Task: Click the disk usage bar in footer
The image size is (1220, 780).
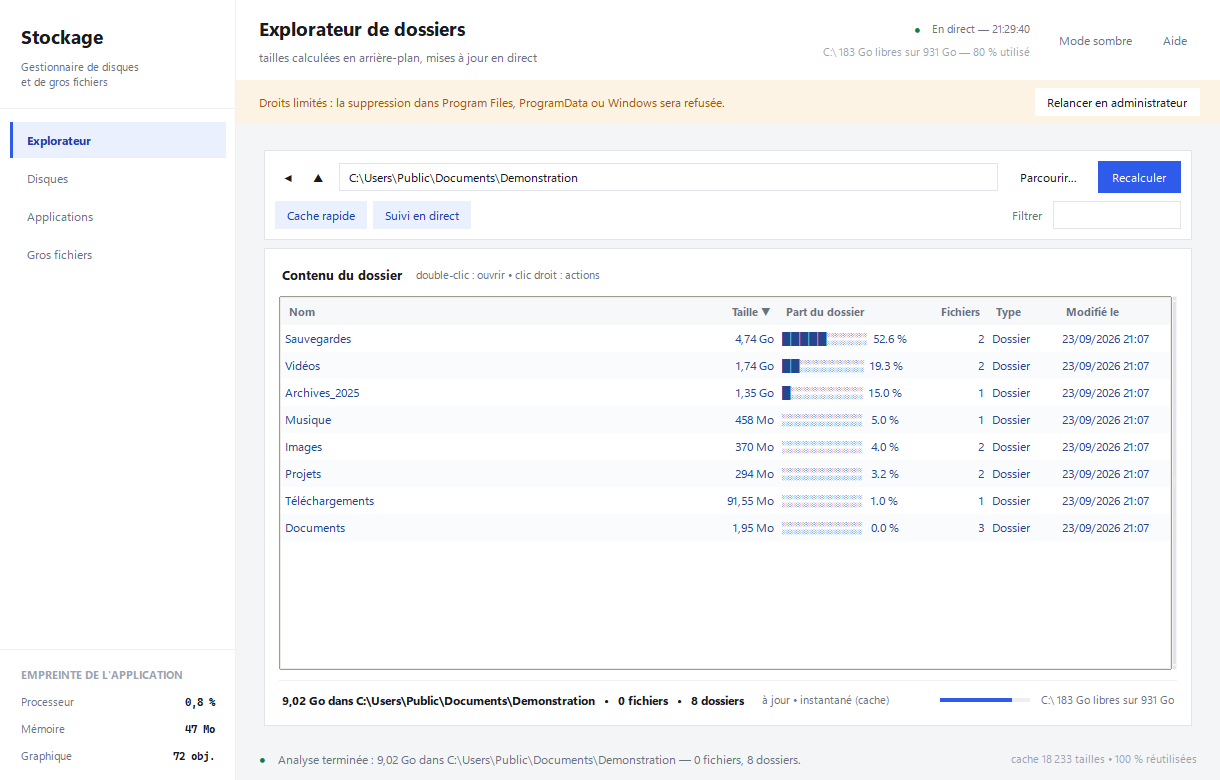Action: click(x=985, y=700)
